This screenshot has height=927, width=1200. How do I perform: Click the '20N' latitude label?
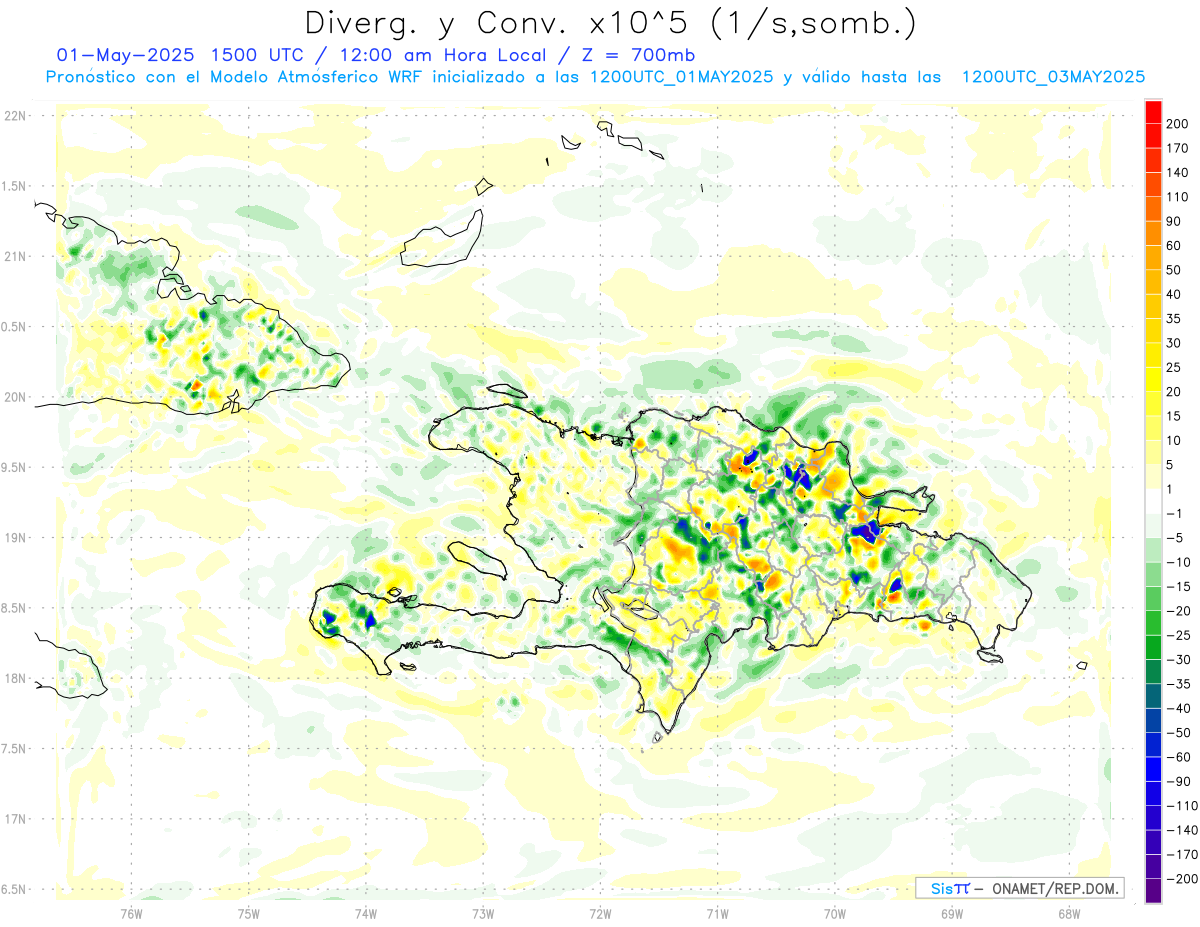tap(14, 397)
